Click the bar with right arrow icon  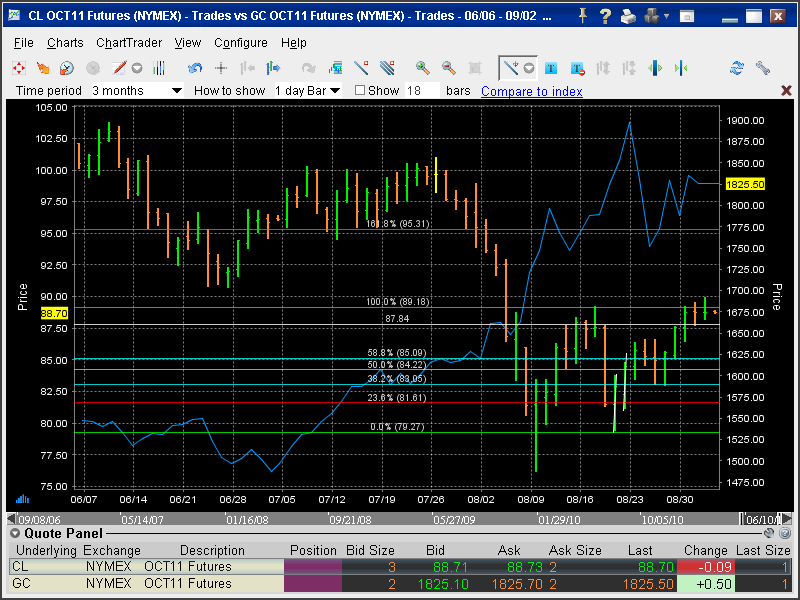[x=273, y=68]
